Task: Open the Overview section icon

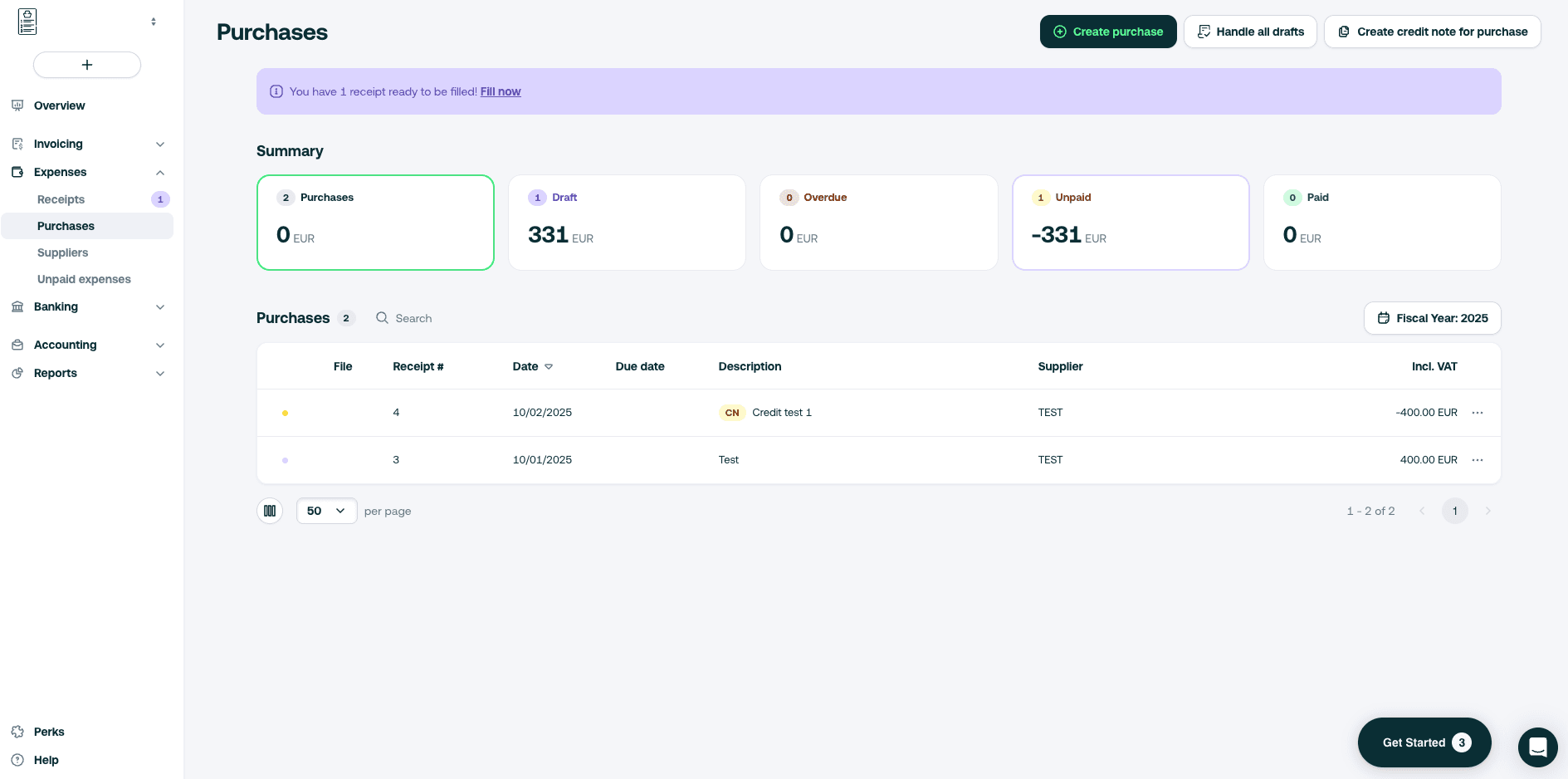Action: point(17,105)
